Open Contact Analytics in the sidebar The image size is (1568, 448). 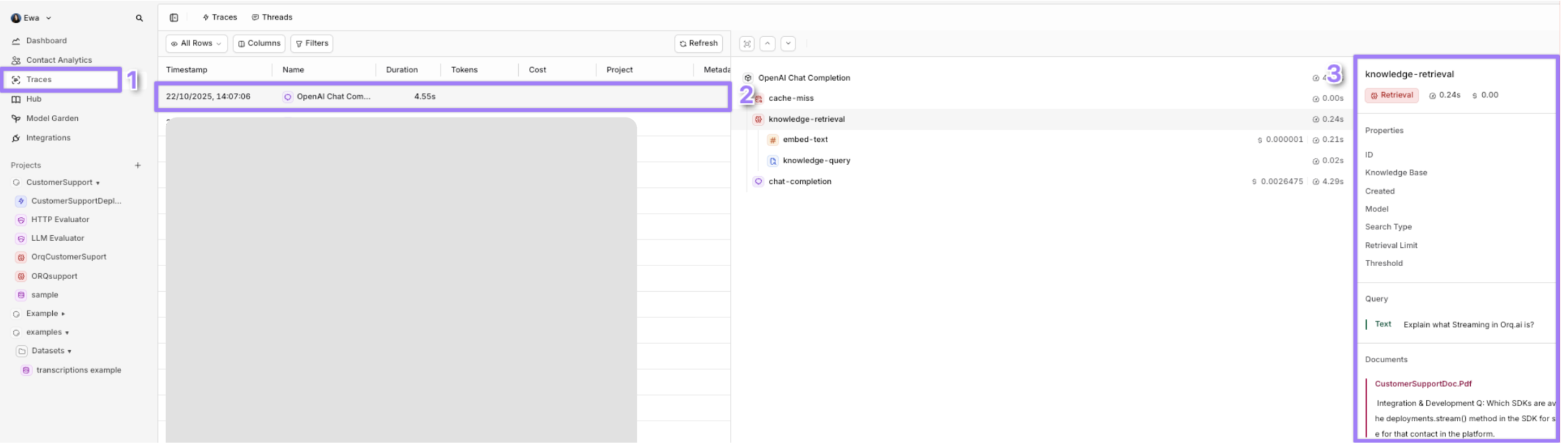point(58,60)
